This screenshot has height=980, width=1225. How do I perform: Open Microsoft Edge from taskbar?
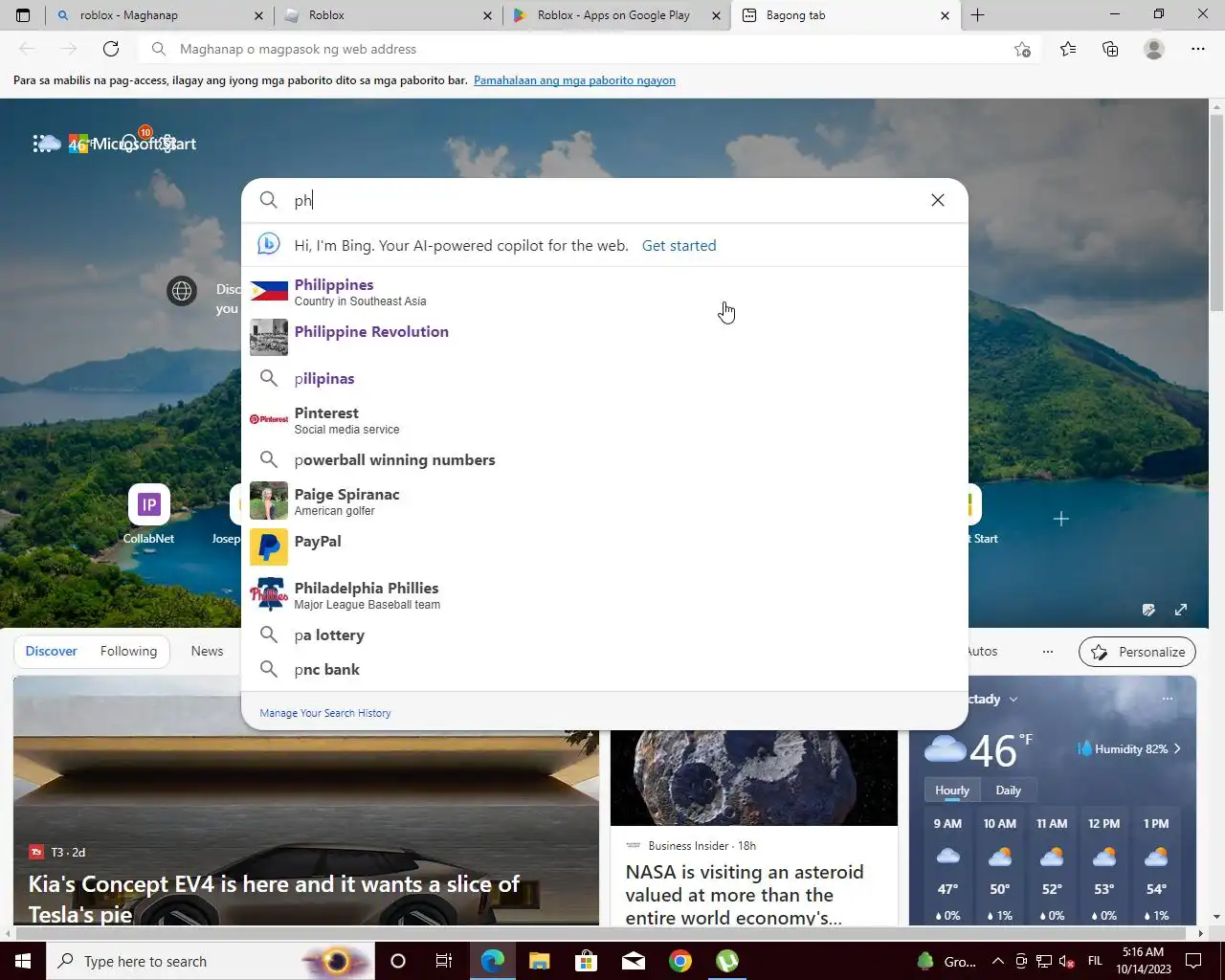pos(493,961)
